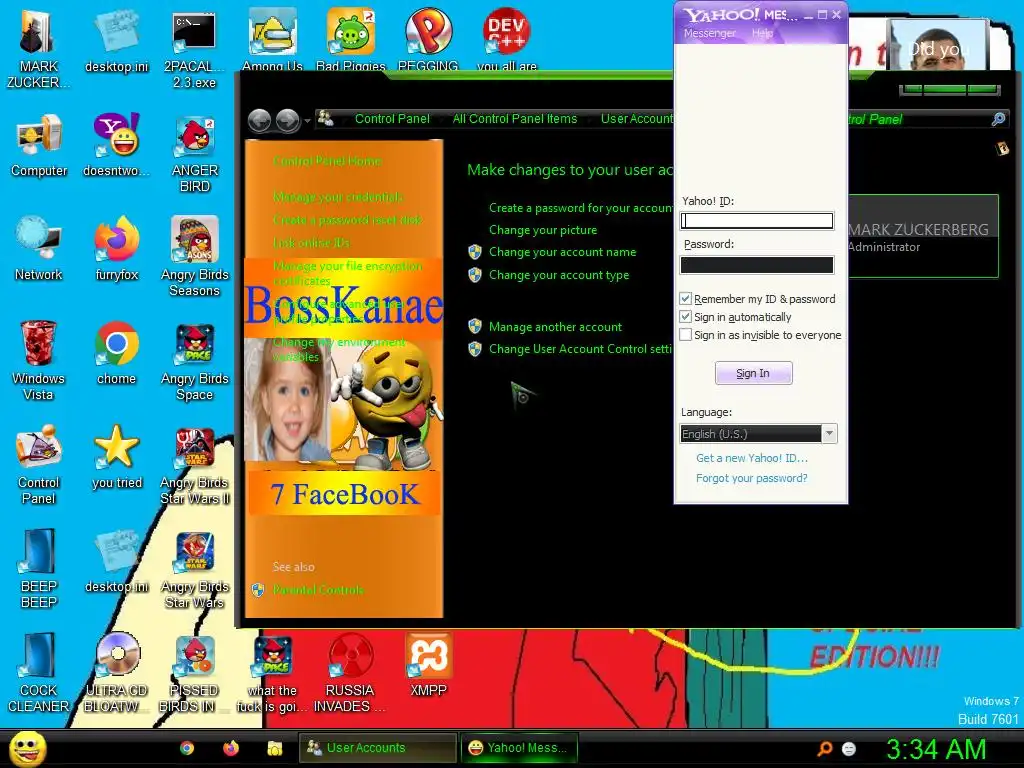Image resolution: width=1024 pixels, height=768 pixels.
Task: Launch furryfox Firefox icon
Action: [x=117, y=249]
